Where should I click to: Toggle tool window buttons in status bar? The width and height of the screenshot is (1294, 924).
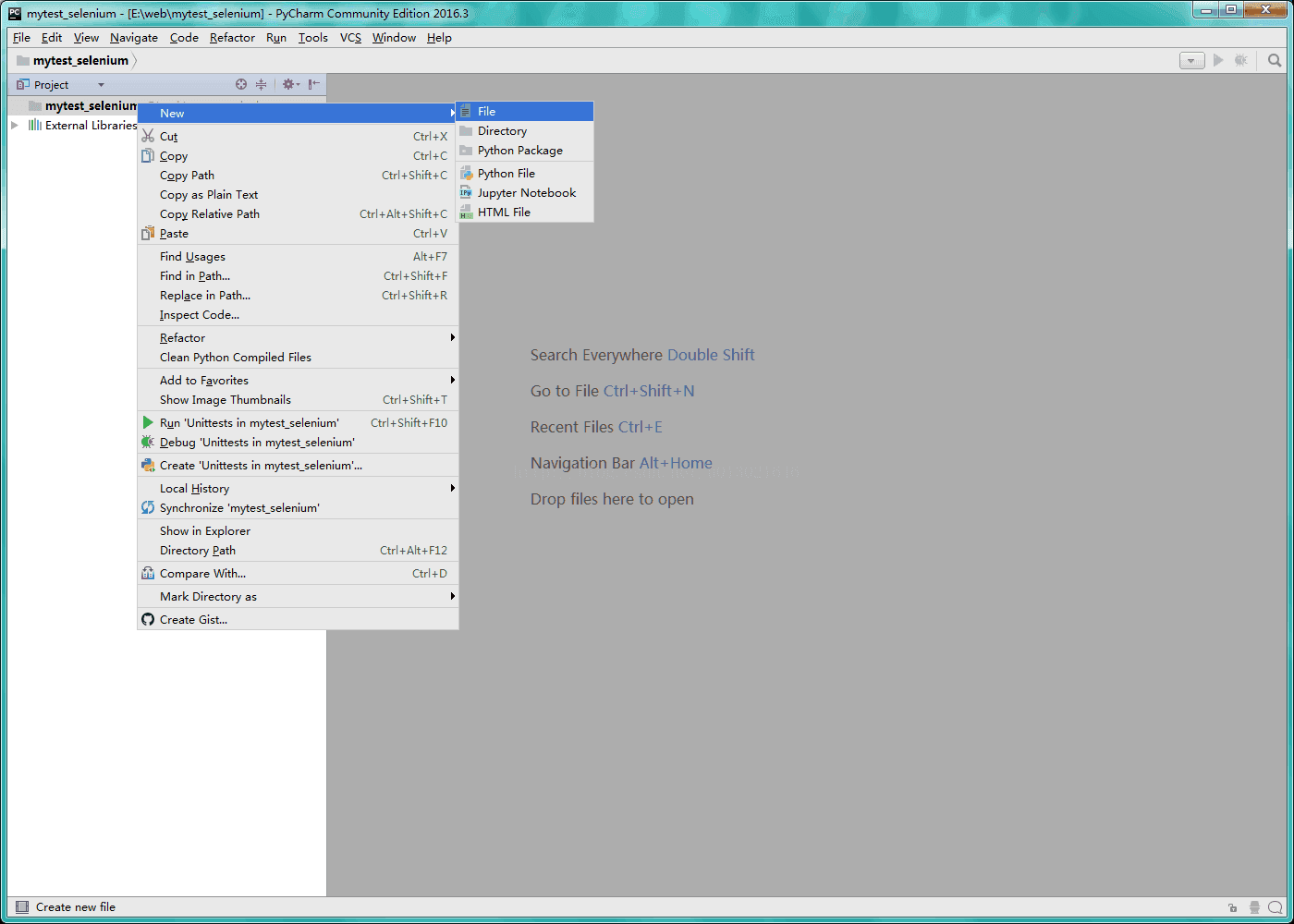pos(22,907)
